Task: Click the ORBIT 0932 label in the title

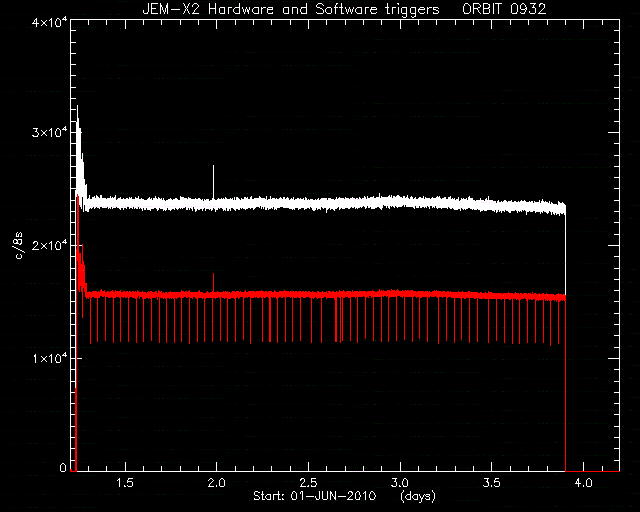Action: (x=504, y=9)
